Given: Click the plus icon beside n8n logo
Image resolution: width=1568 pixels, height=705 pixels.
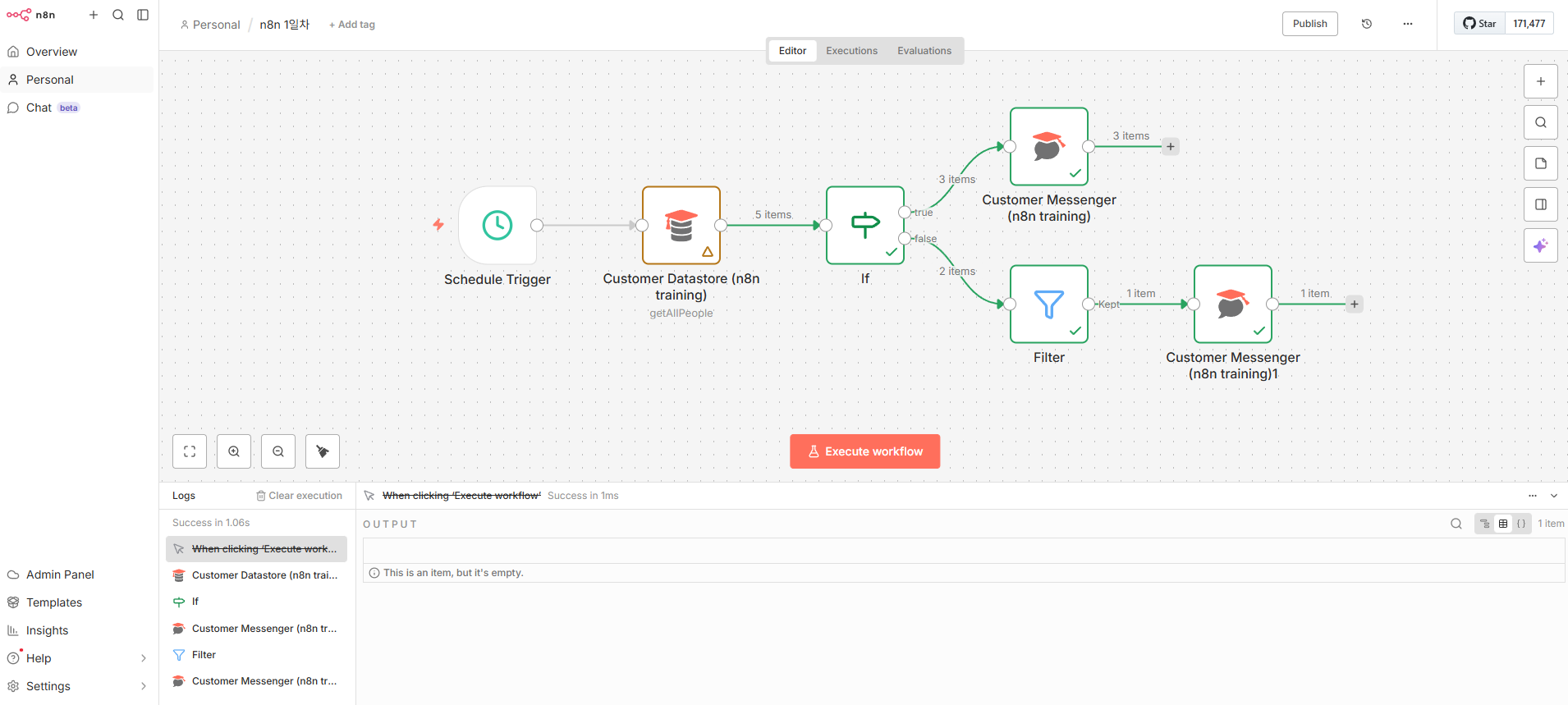Looking at the screenshot, I should pyautogui.click(x=94, y=15).
